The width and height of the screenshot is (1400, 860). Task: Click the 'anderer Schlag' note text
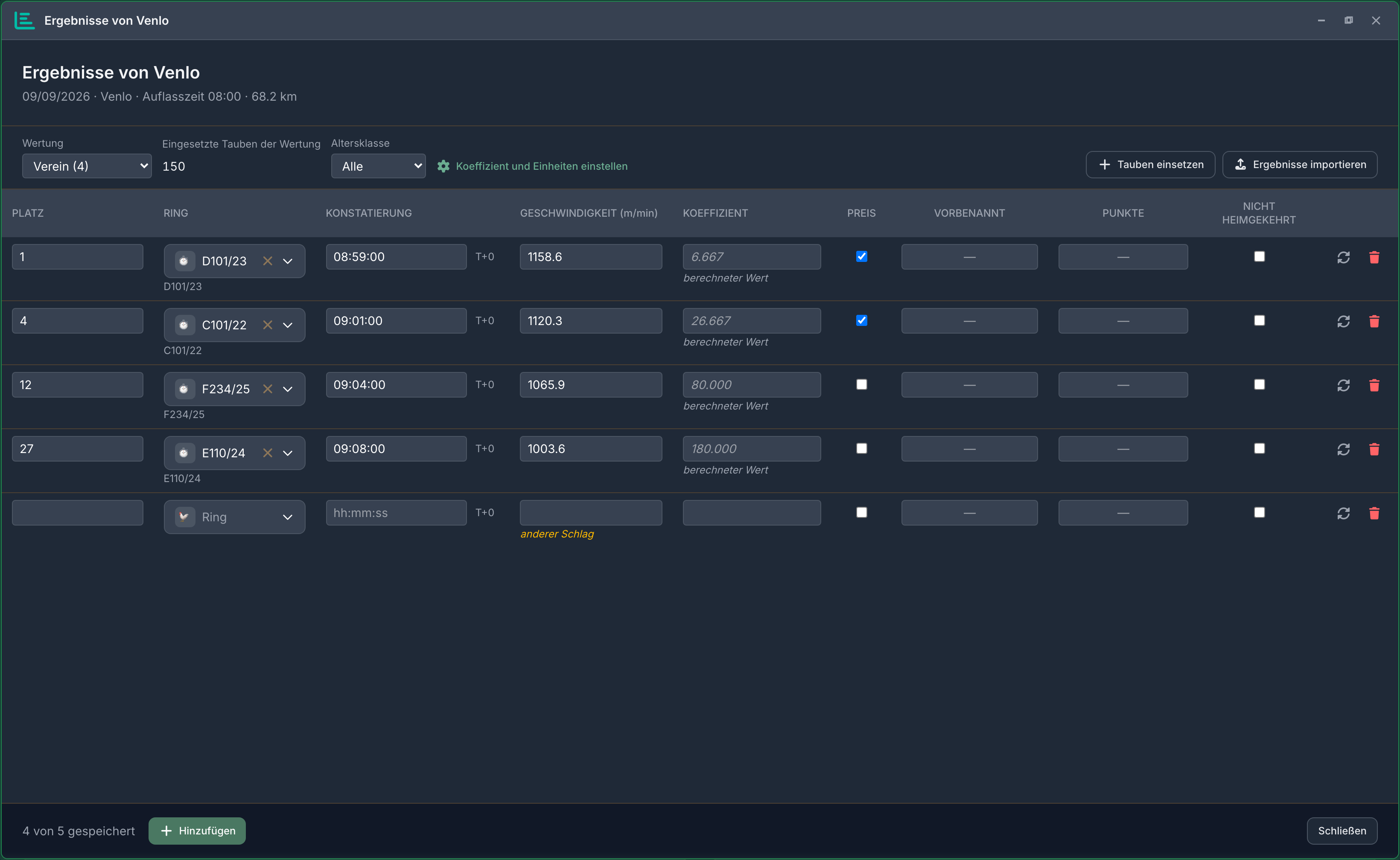coord(557,534)
